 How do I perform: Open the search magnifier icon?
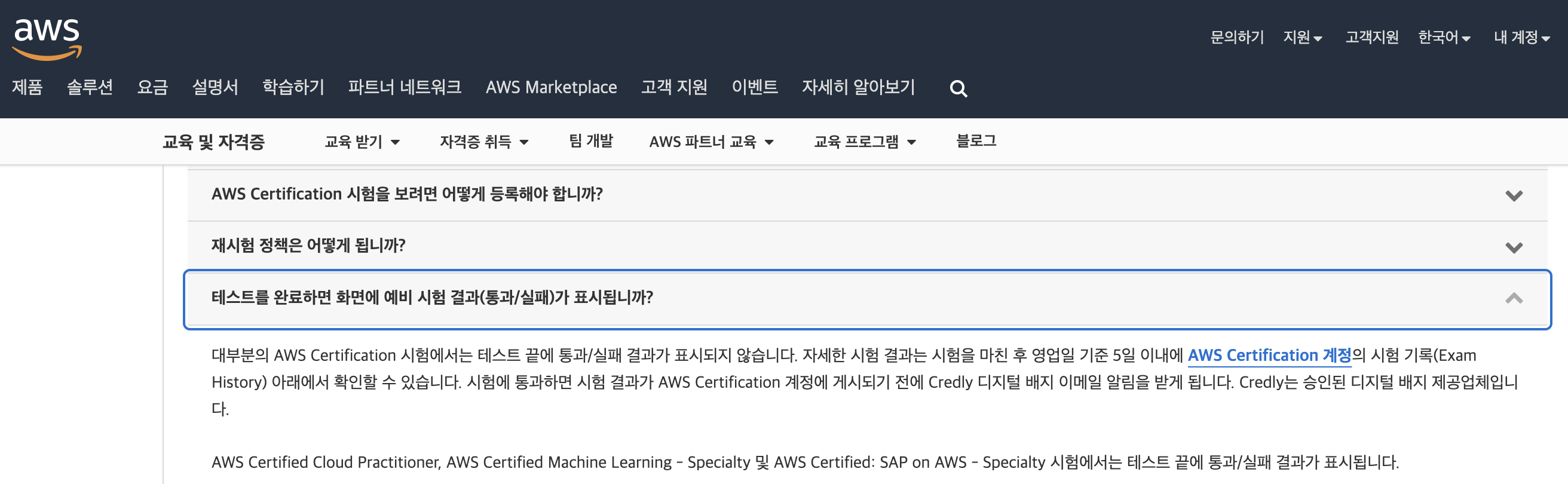(x=958, y=89)
